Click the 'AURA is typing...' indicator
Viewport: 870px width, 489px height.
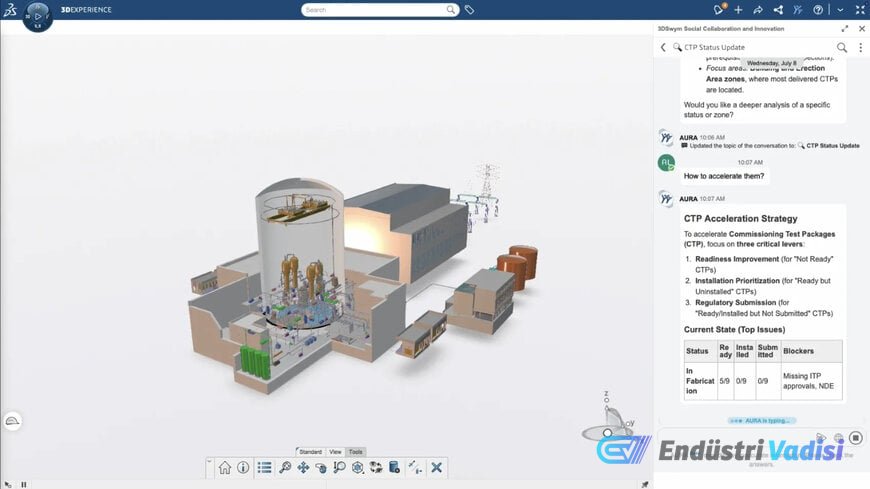pyautogui.click(x=761, y=421)
